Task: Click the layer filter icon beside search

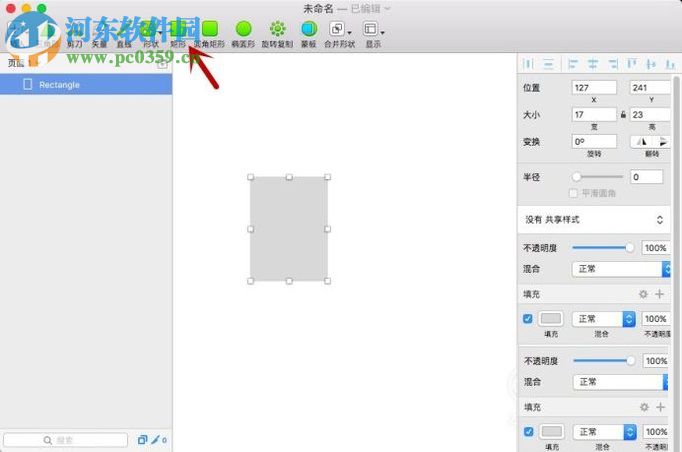Action: pos(142,440)
